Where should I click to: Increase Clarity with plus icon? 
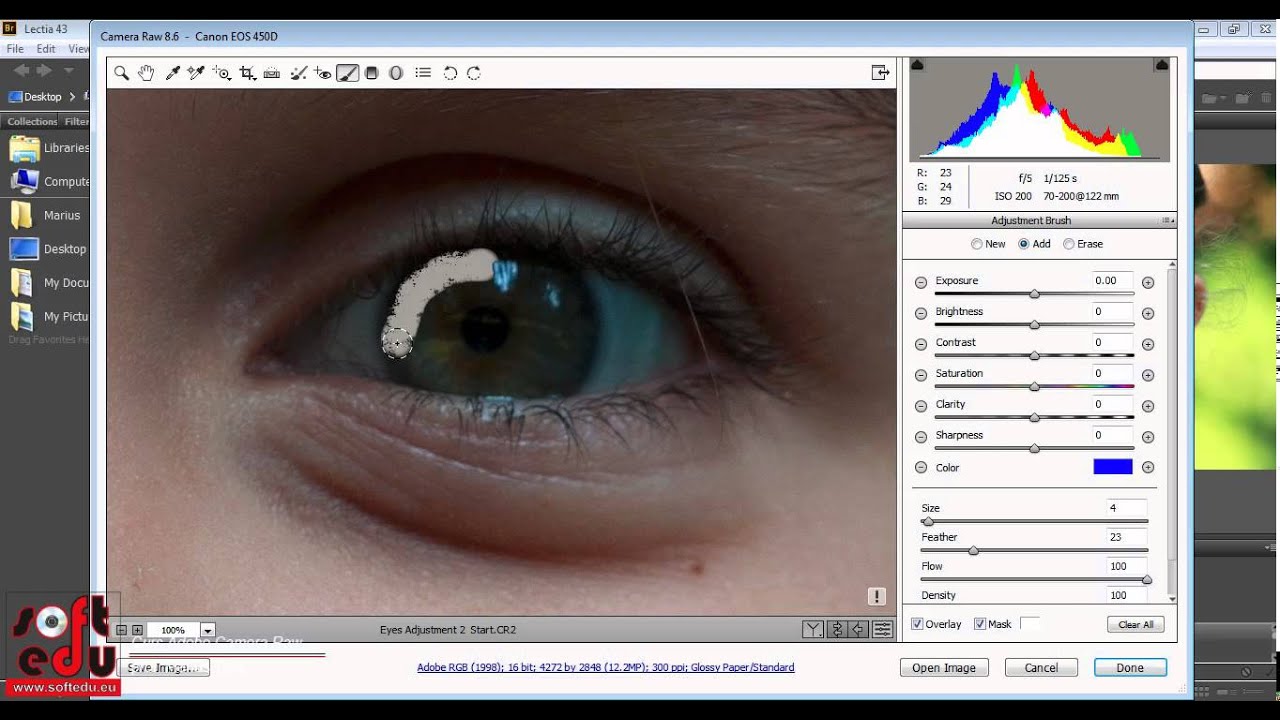[x=1148, y=407]
